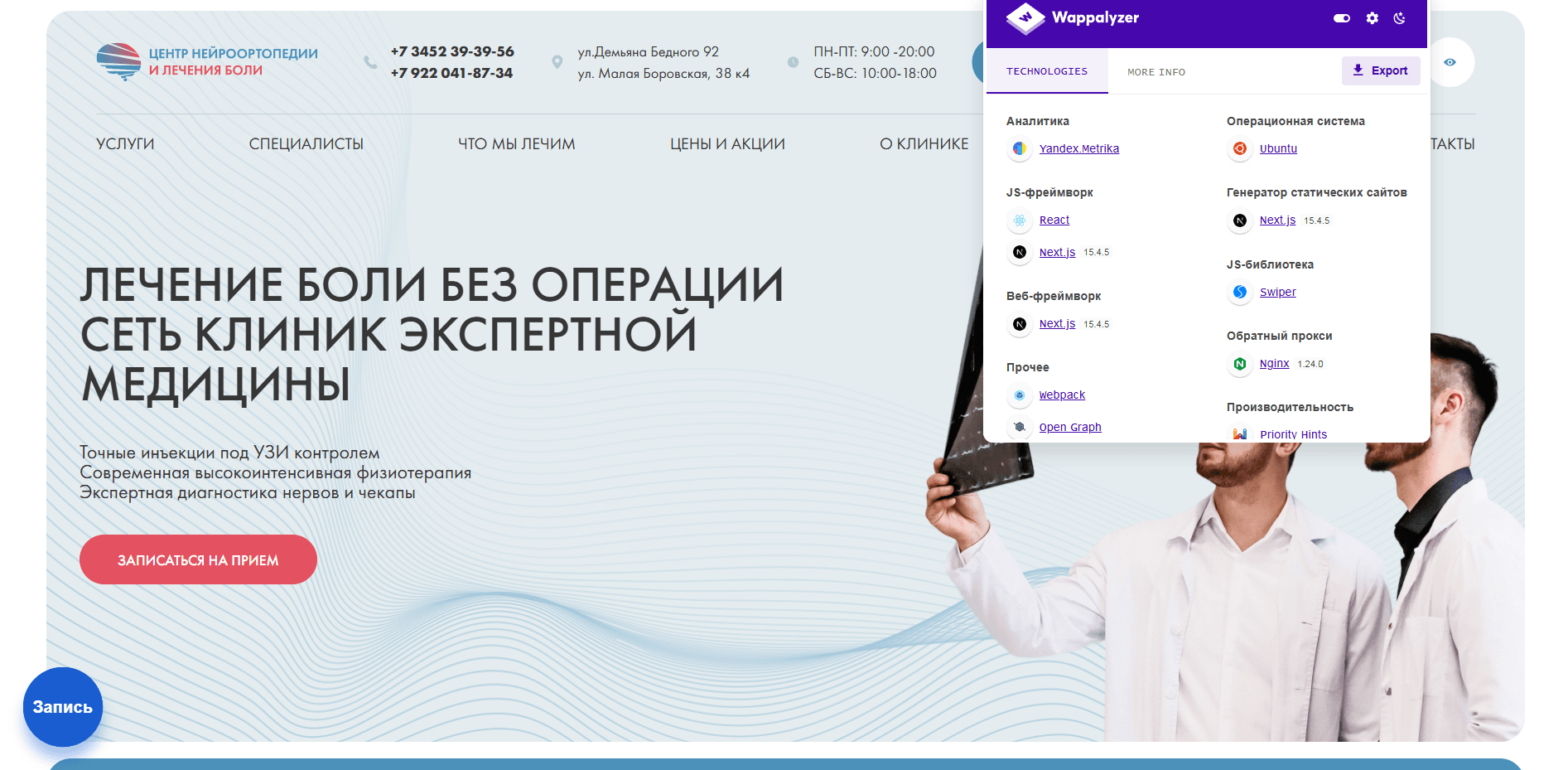Click the Swiper icon
Image resolution: width=1568 pixels, height=770 pixels.
coord(1240,292)
